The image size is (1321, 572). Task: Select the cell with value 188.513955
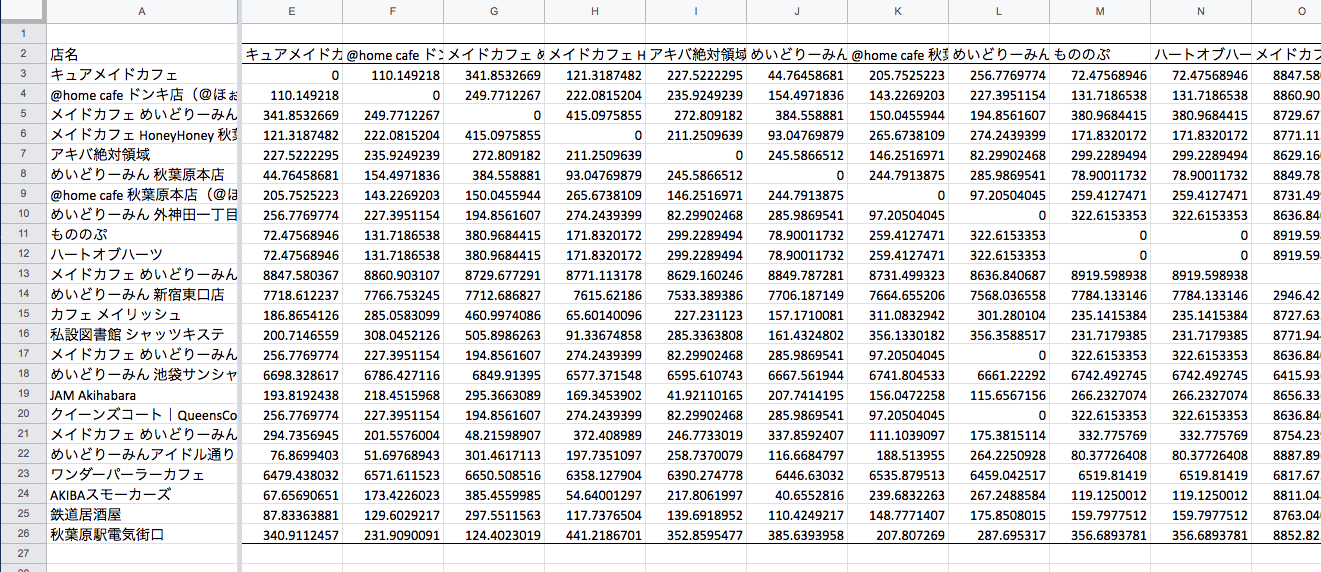[x=897, y=454]
